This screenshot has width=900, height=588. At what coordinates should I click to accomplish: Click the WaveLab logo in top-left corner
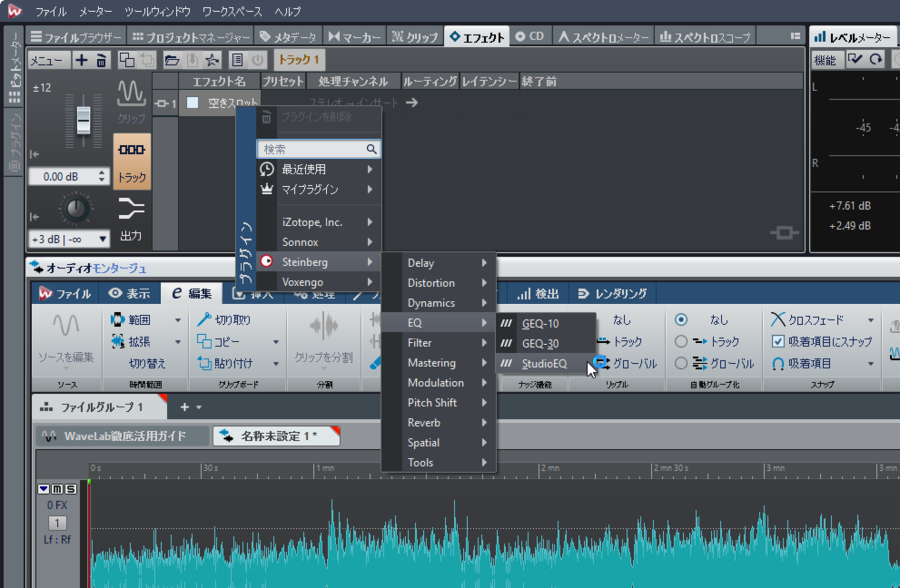point(14,11)
